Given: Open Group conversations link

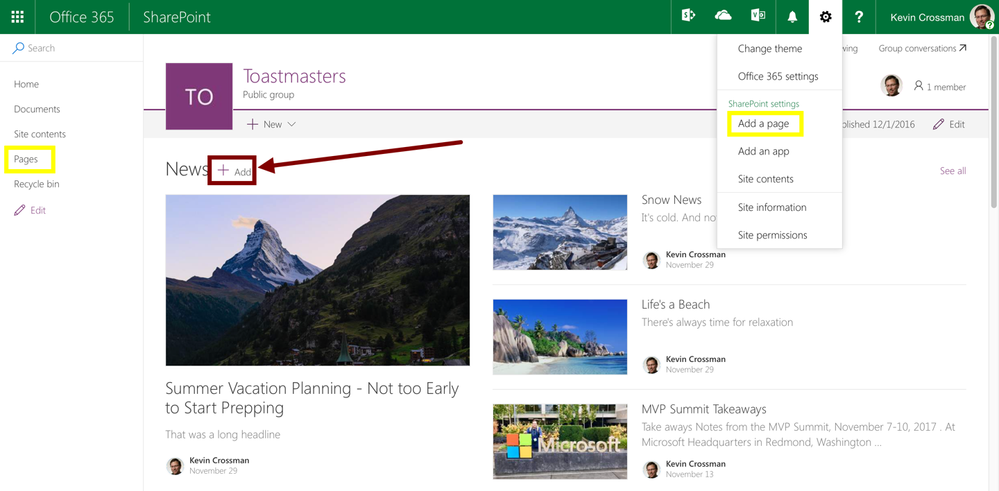Looking at the screenshot, I should (x=922, y=48).
